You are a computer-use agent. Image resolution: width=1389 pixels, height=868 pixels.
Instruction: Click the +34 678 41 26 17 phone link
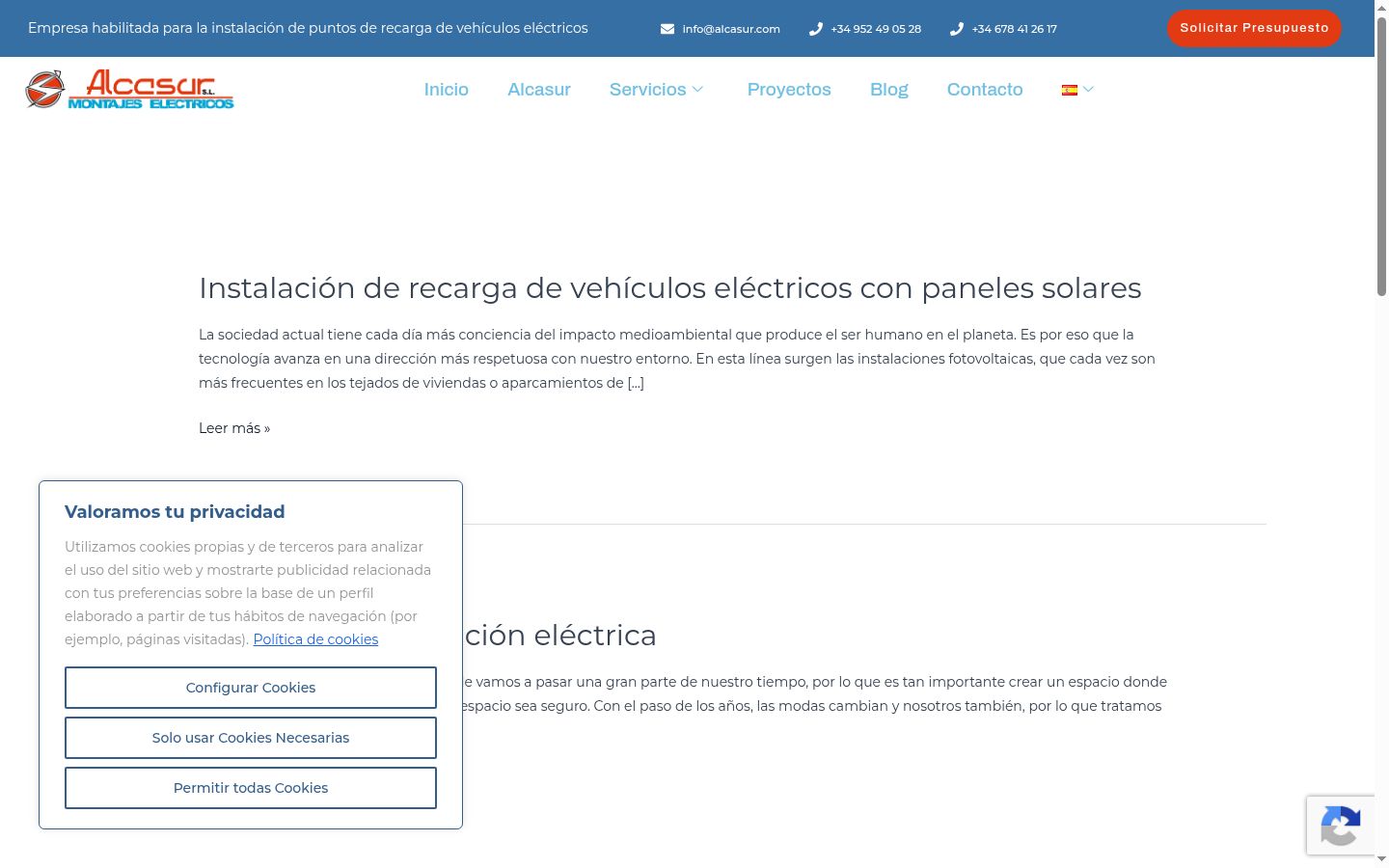click(x=1015, y=29)
